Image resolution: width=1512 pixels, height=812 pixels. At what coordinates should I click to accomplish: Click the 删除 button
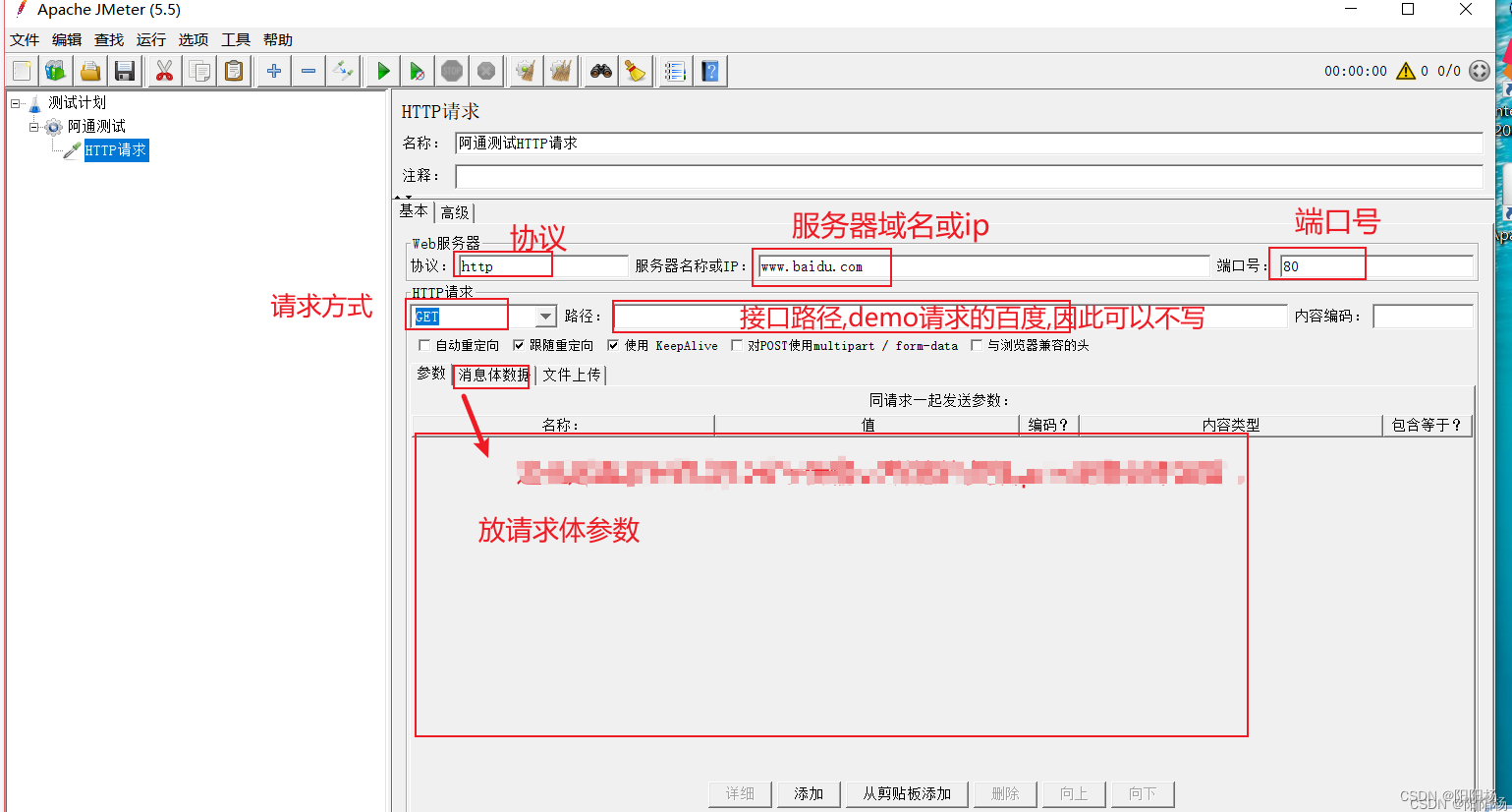click(x=1005, y=794)
